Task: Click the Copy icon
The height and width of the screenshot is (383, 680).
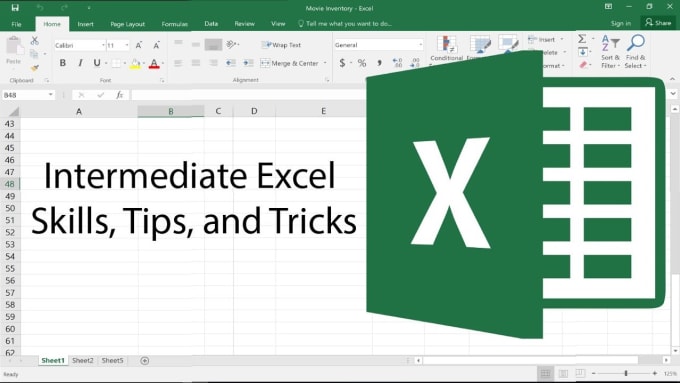Action: coord(34,54)
